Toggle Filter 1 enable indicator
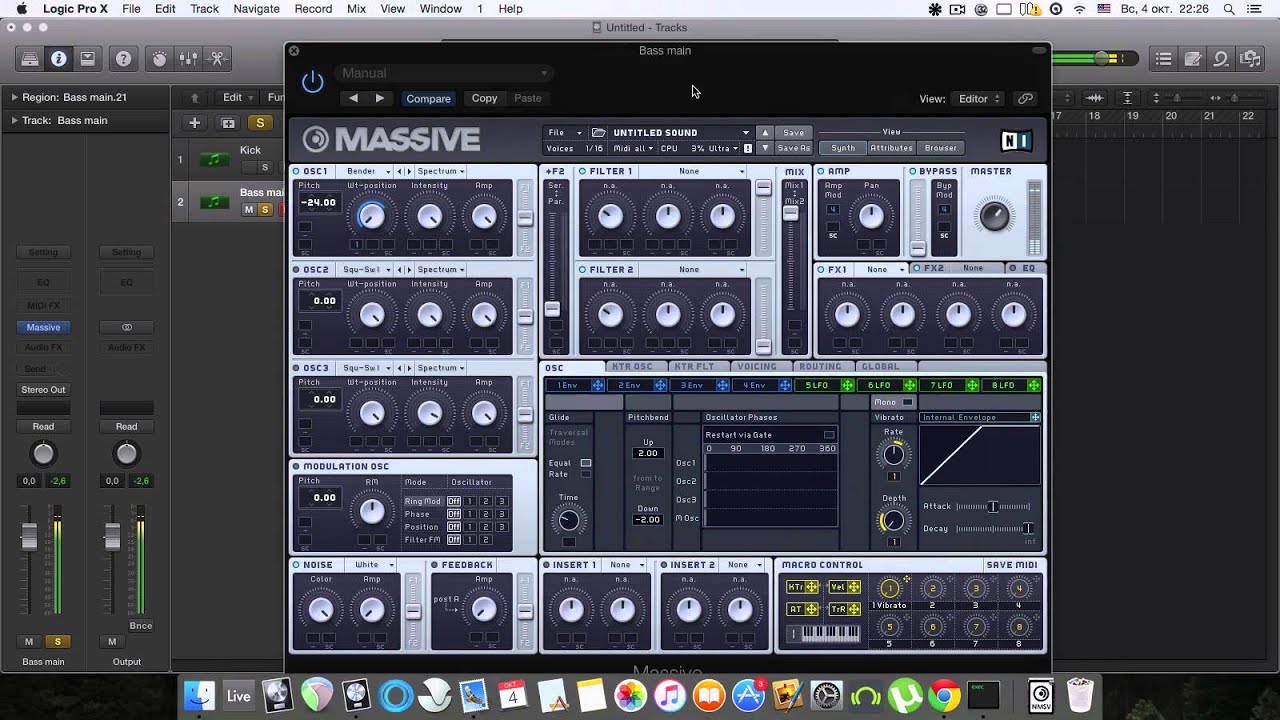 pos(583,171)
